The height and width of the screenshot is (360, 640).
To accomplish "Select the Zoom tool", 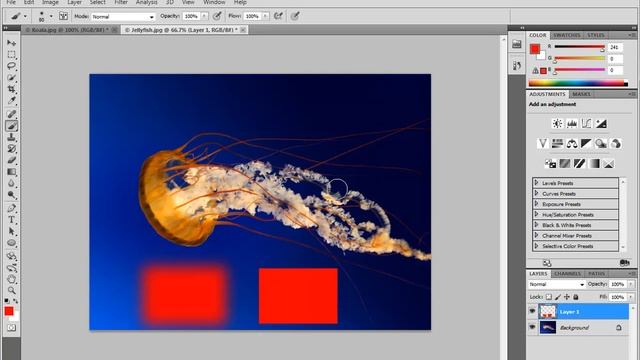I will (11, 291).
